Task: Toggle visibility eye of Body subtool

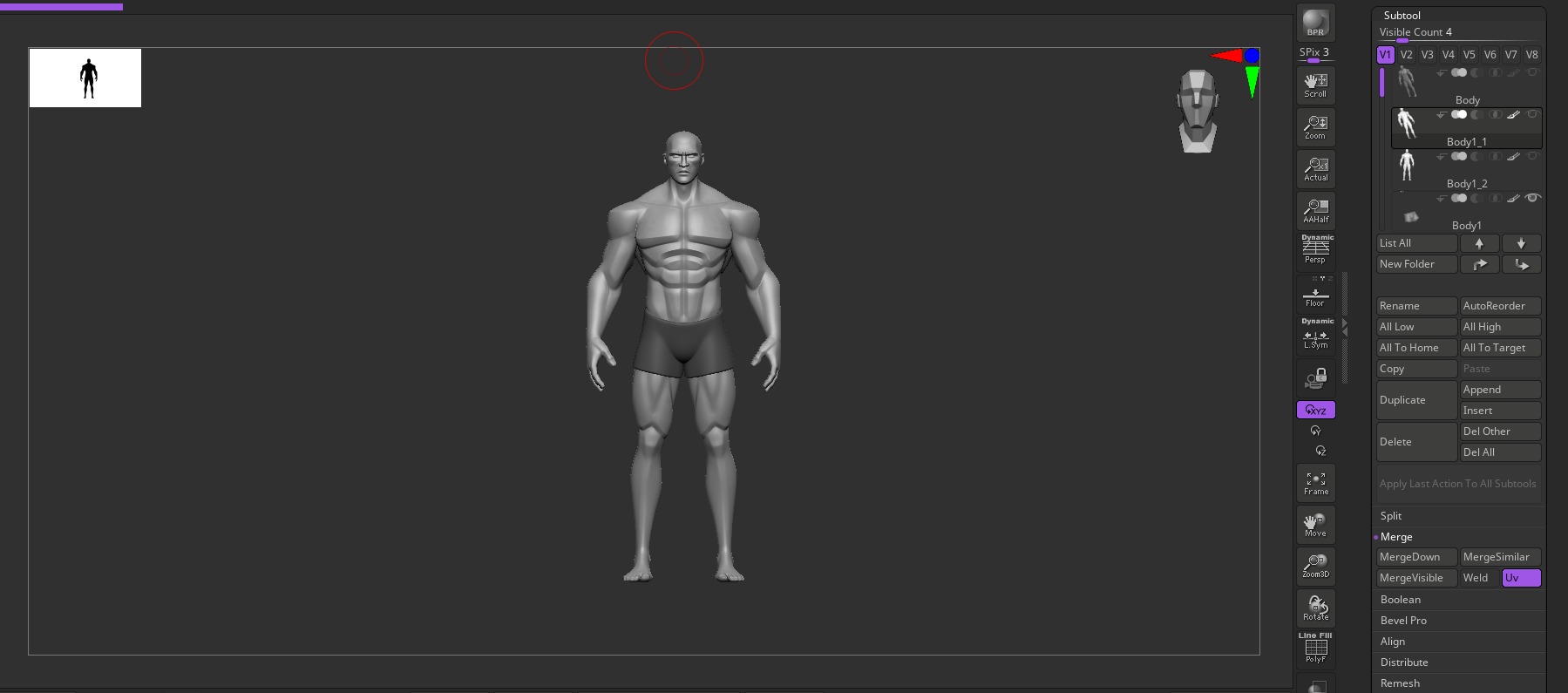Action: [1532, 72]
